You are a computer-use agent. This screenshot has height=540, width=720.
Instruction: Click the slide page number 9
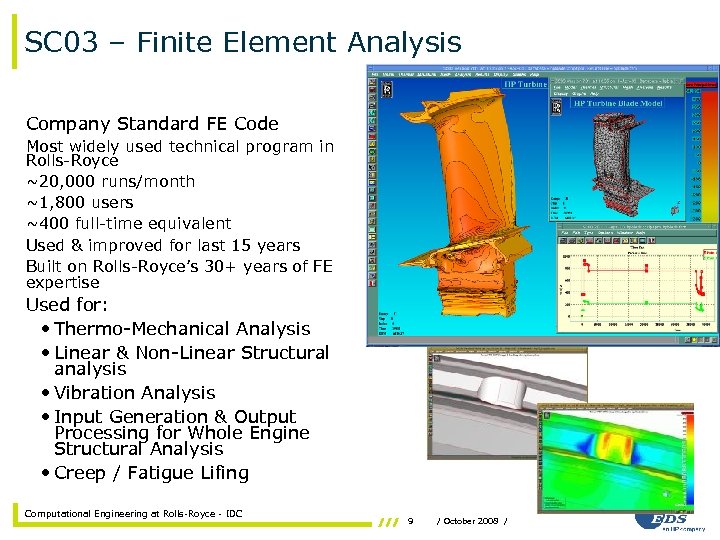click(411, 521)
